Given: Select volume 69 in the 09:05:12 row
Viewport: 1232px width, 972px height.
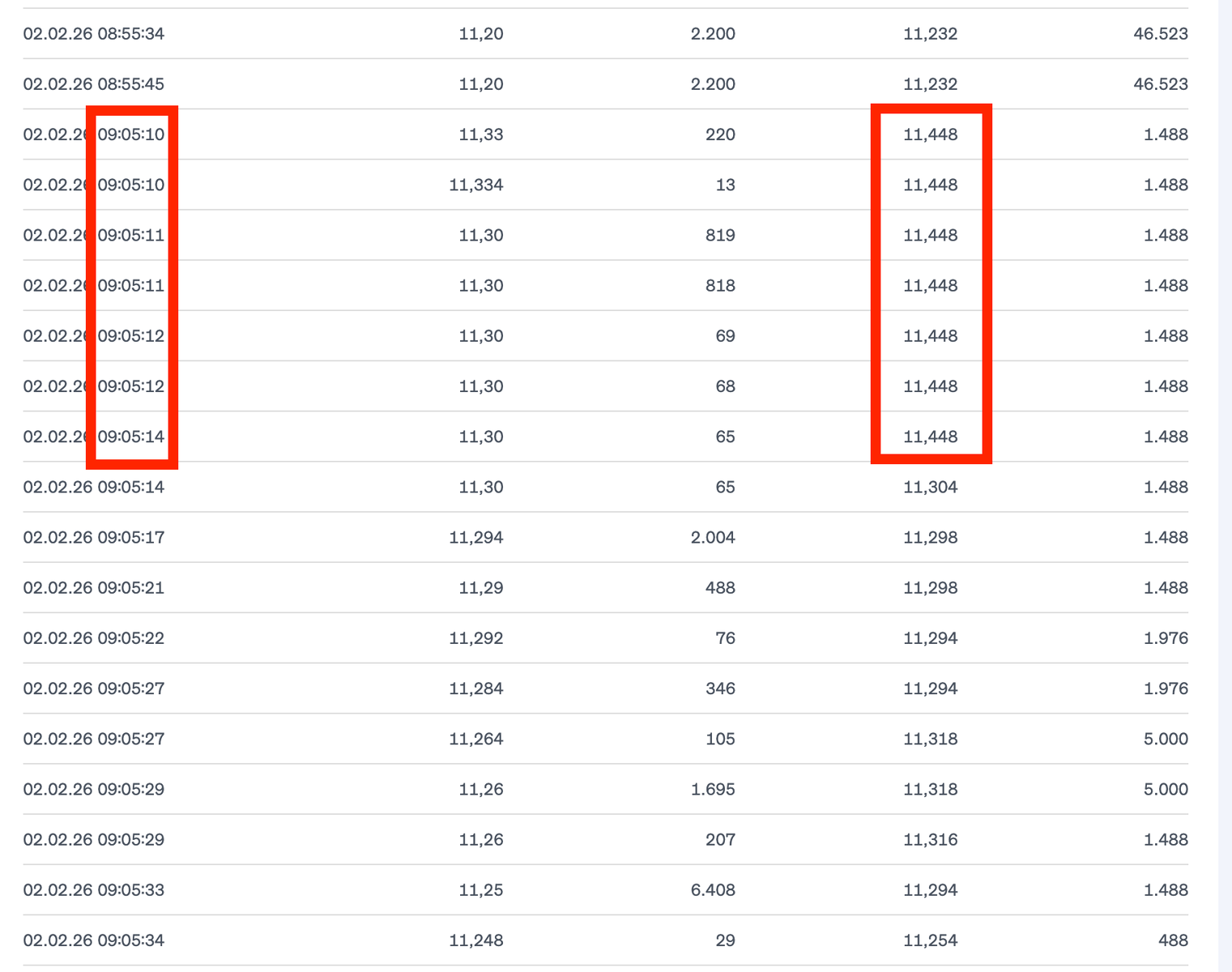Looking at the screenshot, I should point(725,335).
